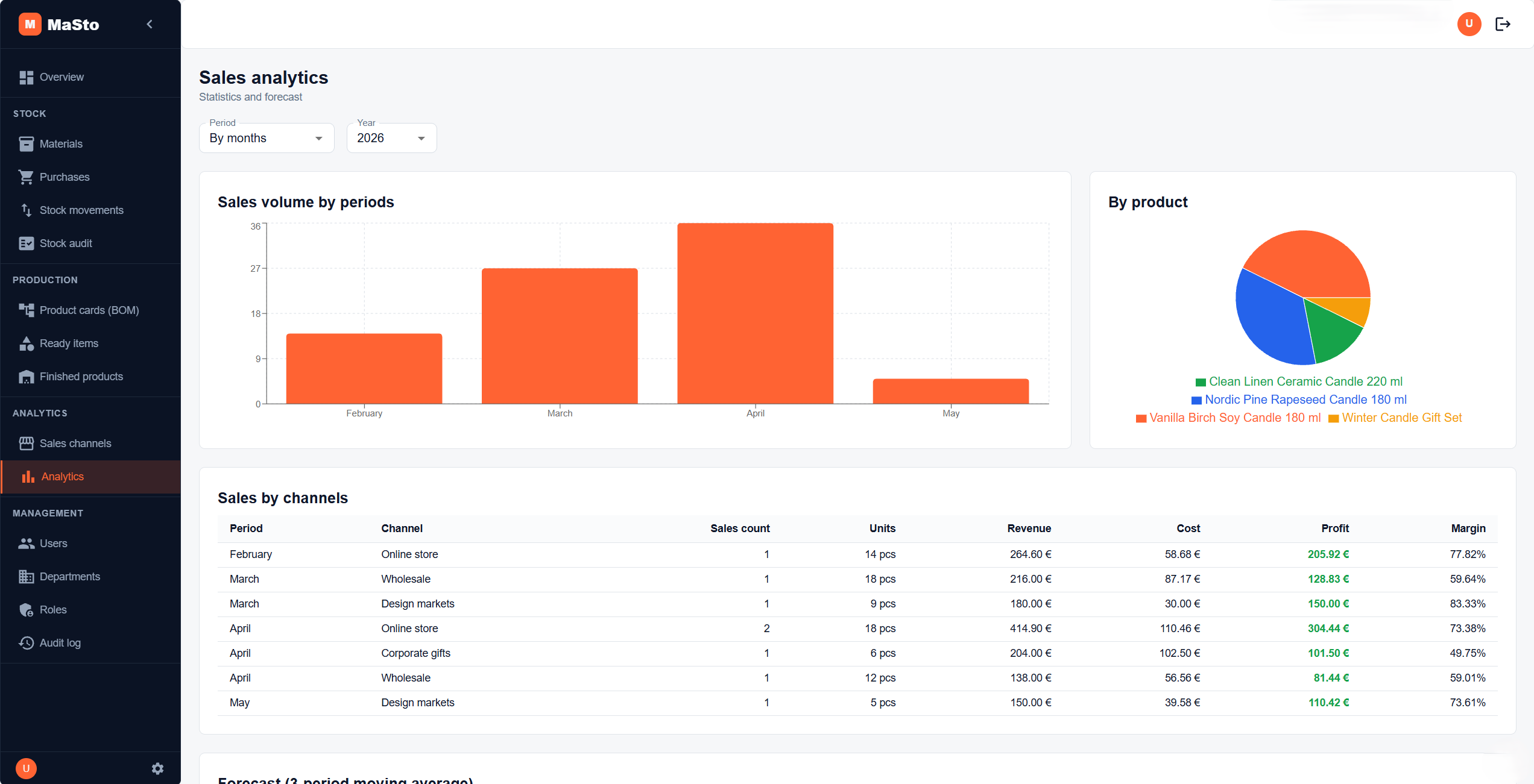Click the May bar in sales chart
Image resolution: width=1534 pixels, height=784 pixels.
(x=951, y=391)
